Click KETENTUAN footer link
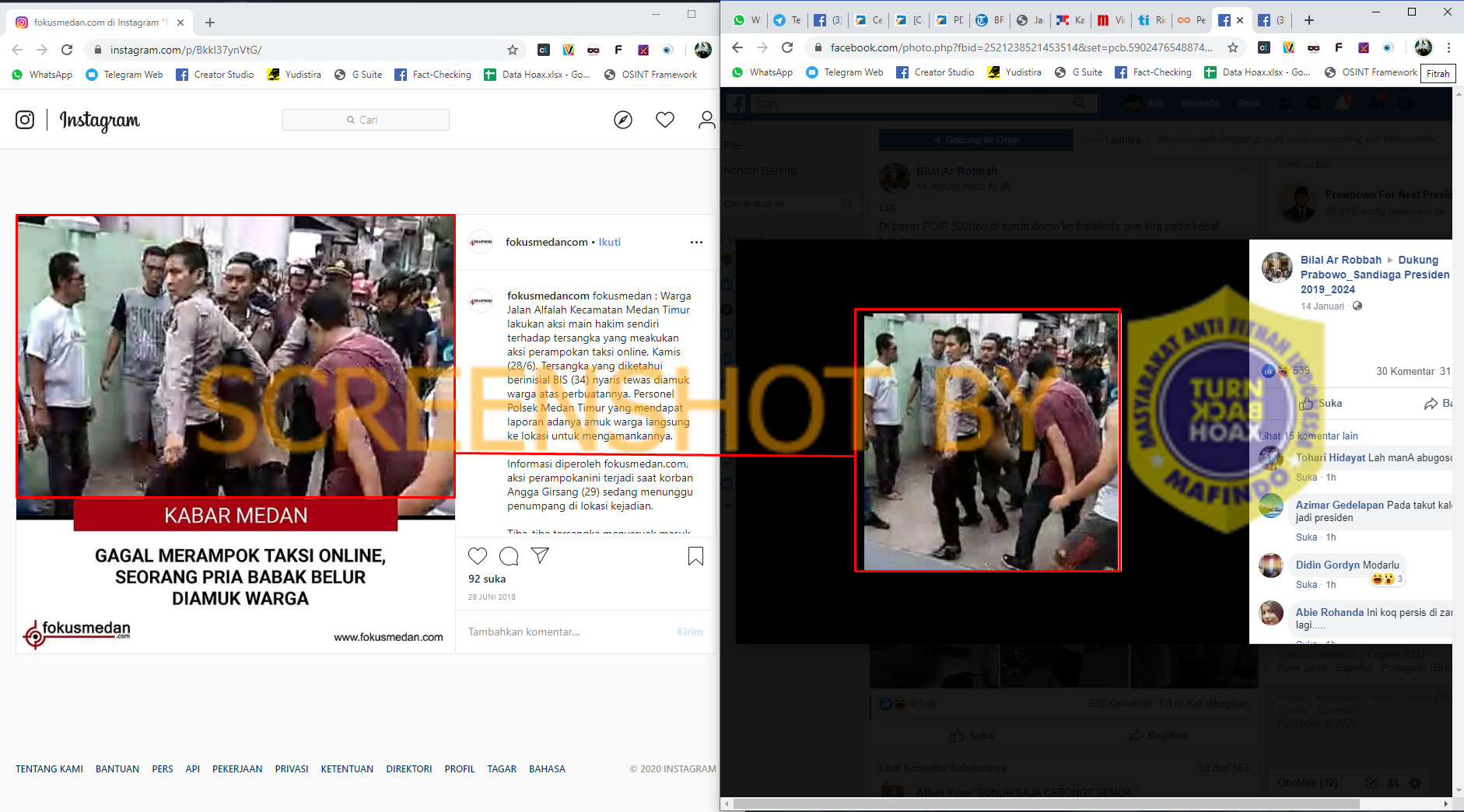1464x812 pixels. pyautogui.click(x=347, y=768)
